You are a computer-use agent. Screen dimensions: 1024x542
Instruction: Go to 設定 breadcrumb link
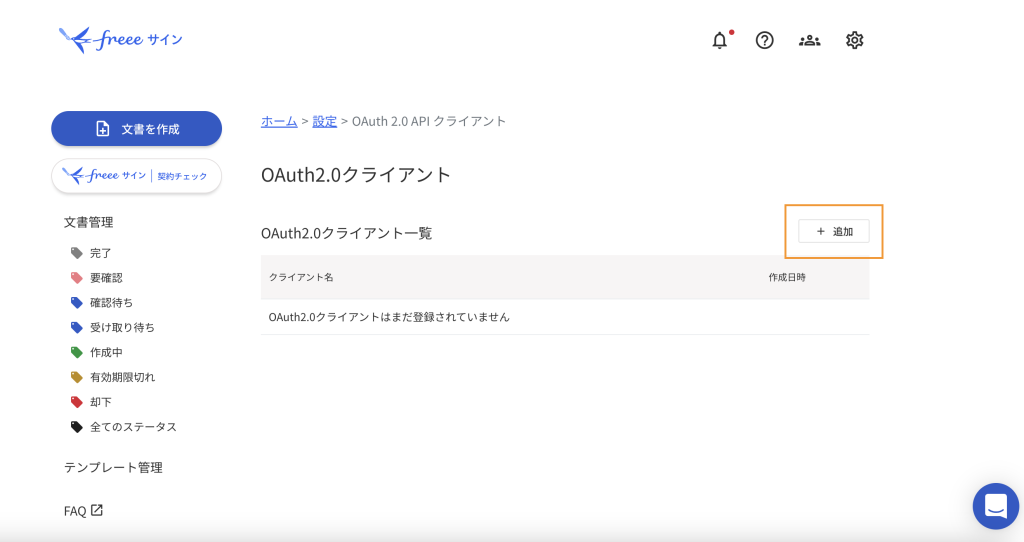(325, 121)
